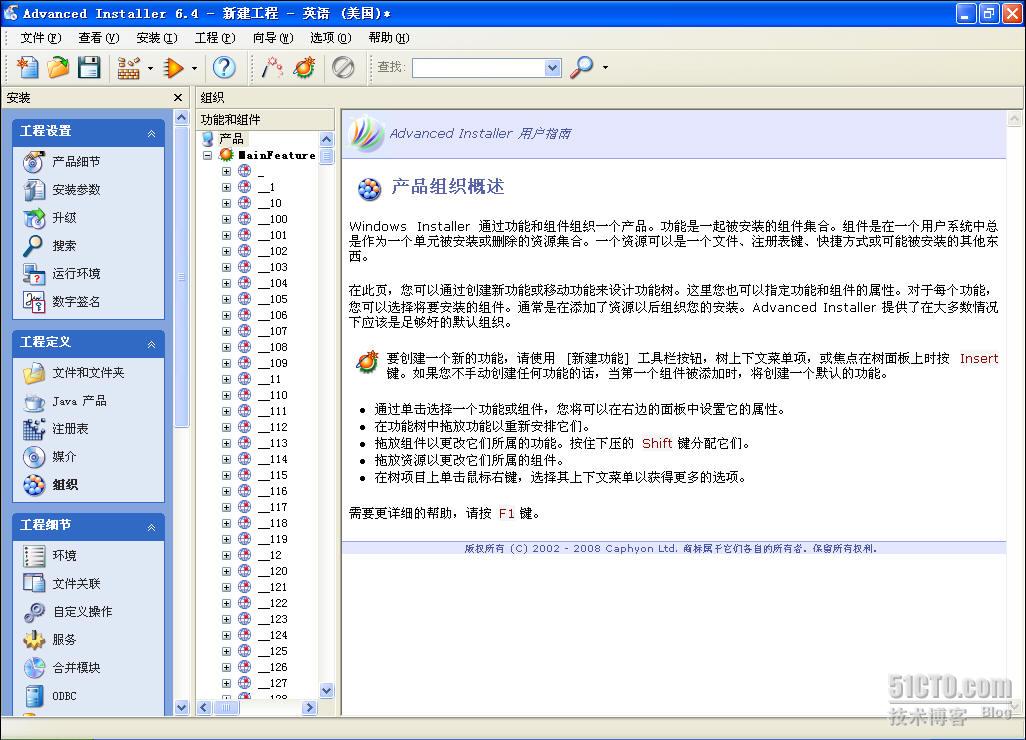
Task: Click the Build brick wall icon
Action: (x=129, y=67)
